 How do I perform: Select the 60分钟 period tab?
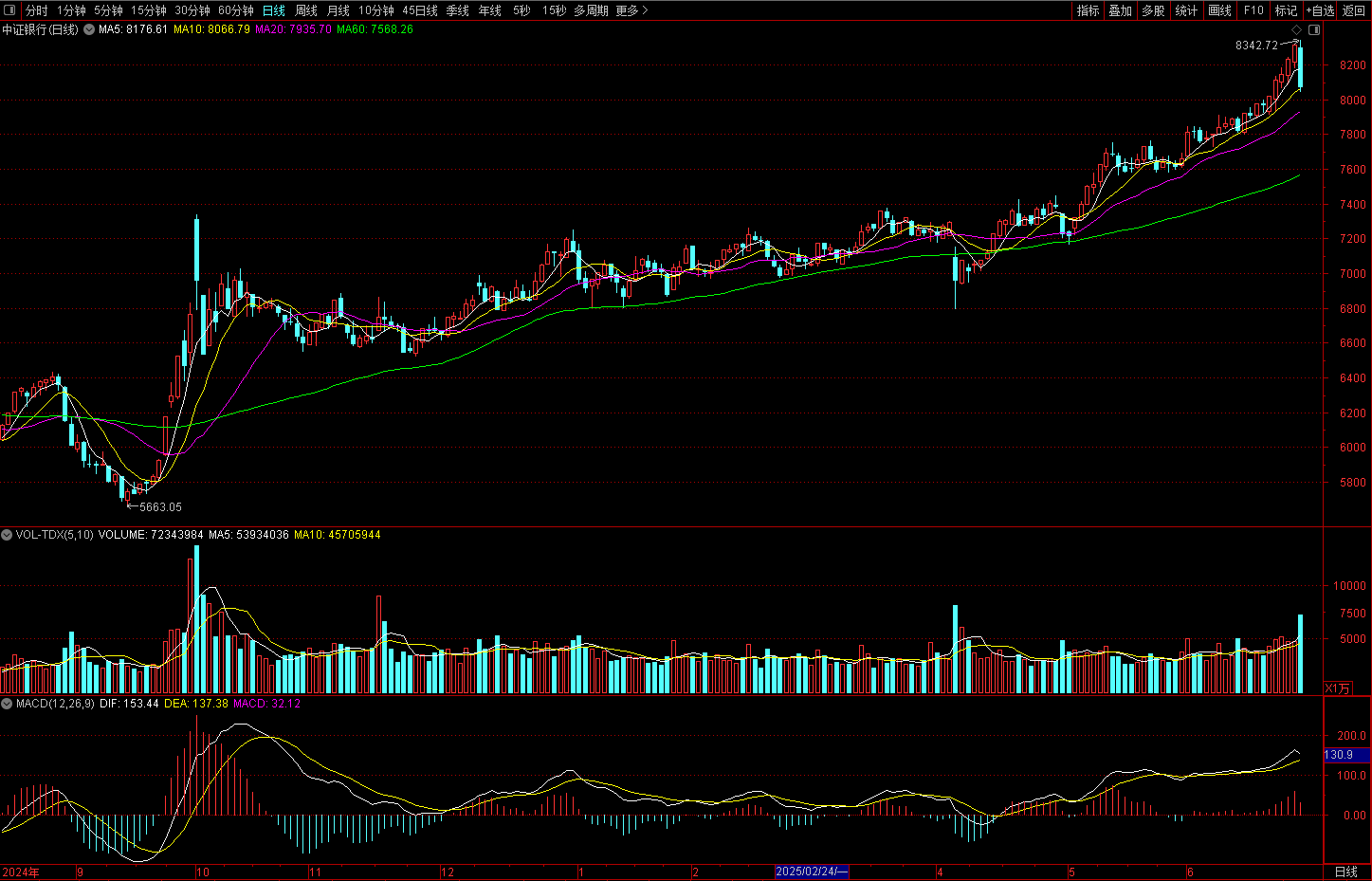[x=236, y=10]
